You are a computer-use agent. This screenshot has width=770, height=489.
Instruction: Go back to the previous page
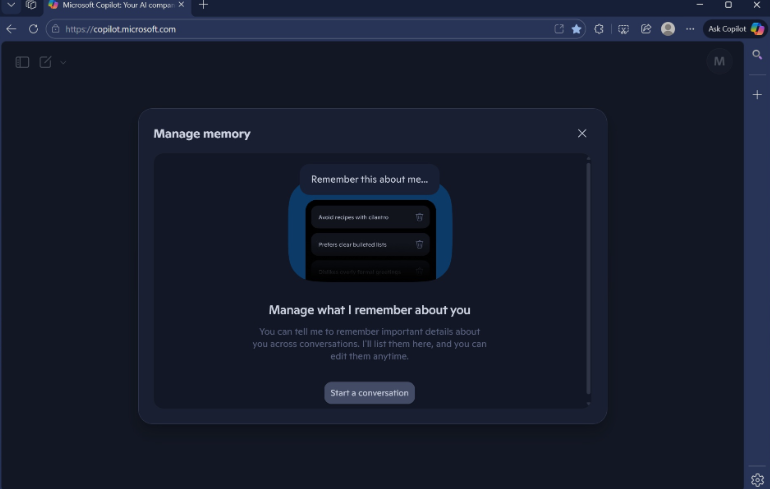11,29
